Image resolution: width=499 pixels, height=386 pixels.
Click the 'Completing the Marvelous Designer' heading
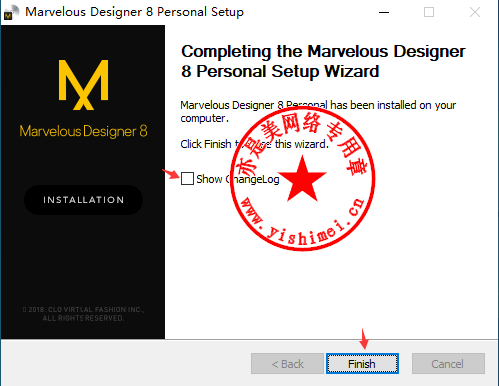(x=323, y=61)
